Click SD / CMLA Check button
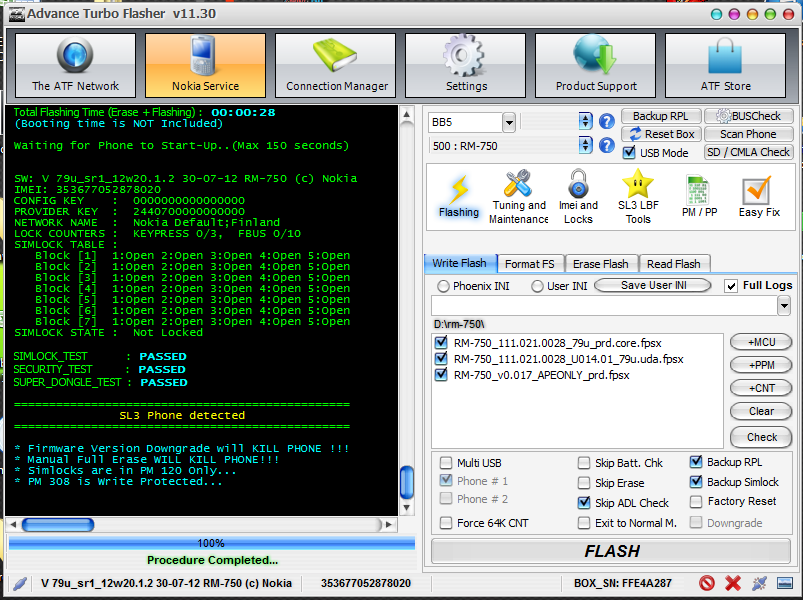 coord(749,152)
